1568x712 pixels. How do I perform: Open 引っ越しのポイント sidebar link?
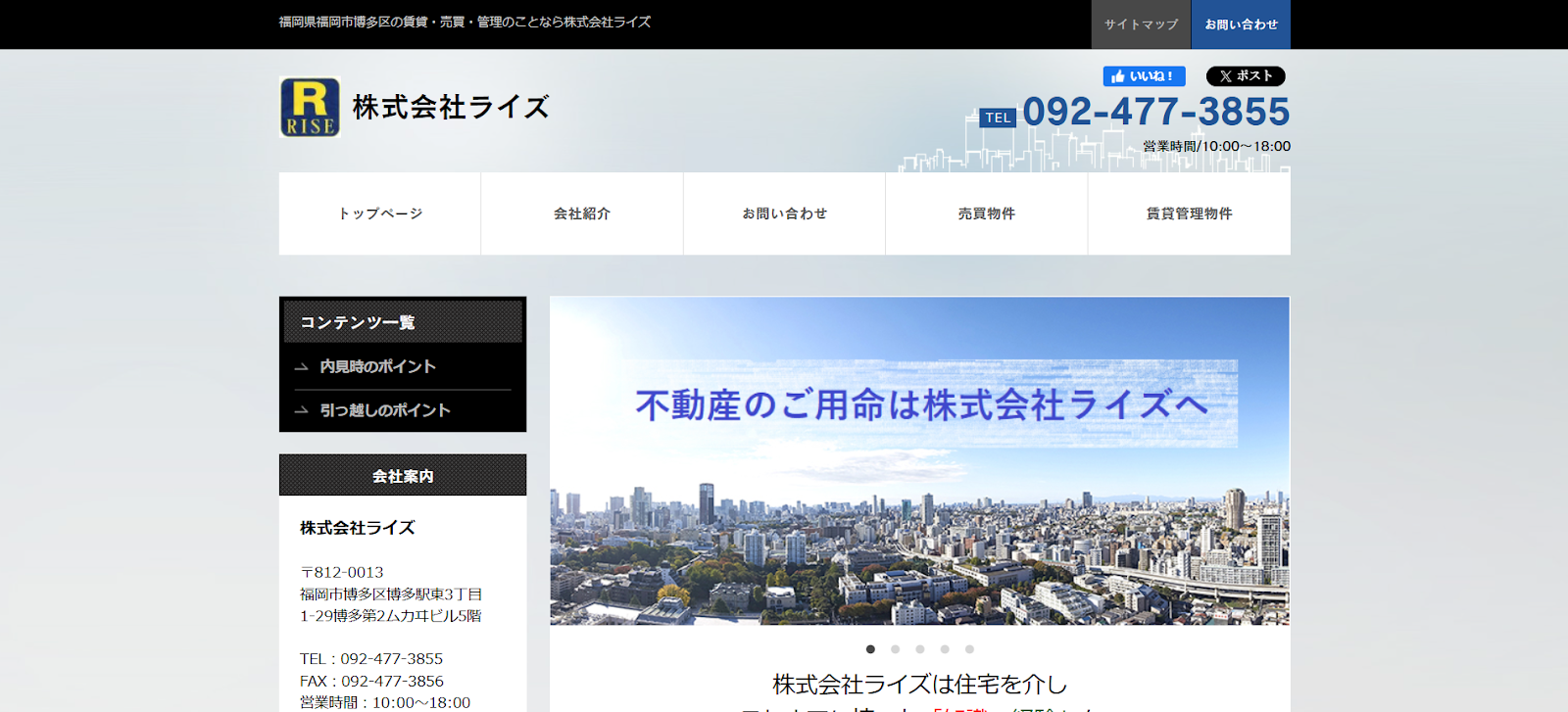coord(385,410)
